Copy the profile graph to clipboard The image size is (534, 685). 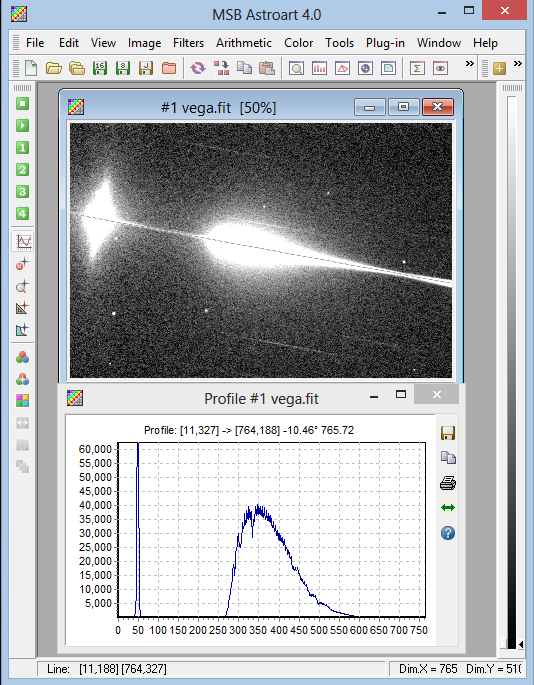tap(448, 458)
